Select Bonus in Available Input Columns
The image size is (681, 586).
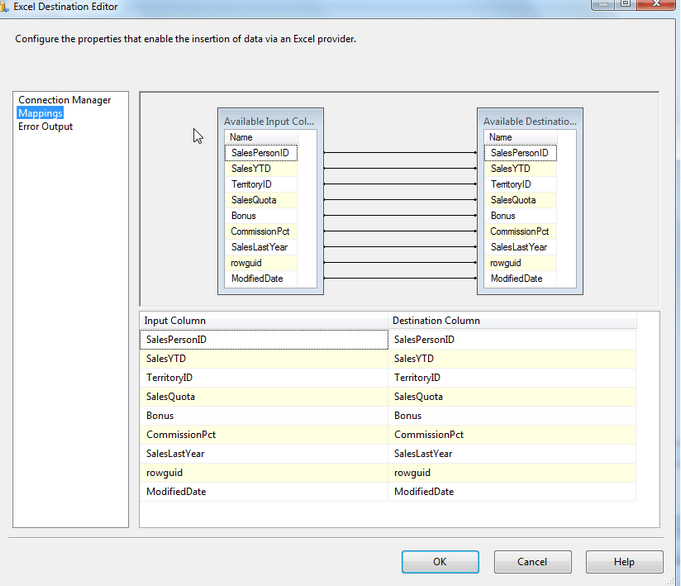click(x=261, y=215)
